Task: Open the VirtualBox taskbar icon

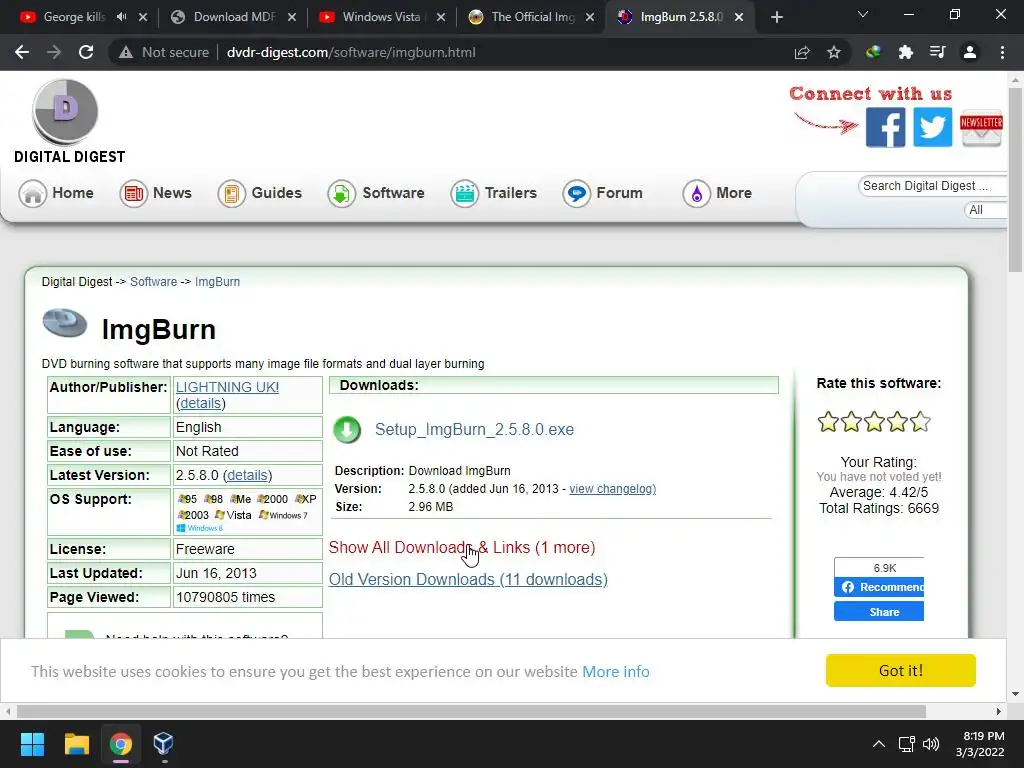Action: 163,744
